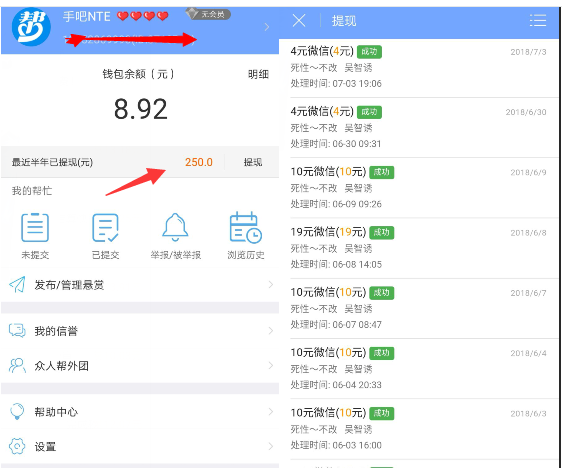Image resolution: width=562 pixels, height=468 pixels.
Task: Tap the 钱包余额（元）label
Action: [x=138, y=74]
